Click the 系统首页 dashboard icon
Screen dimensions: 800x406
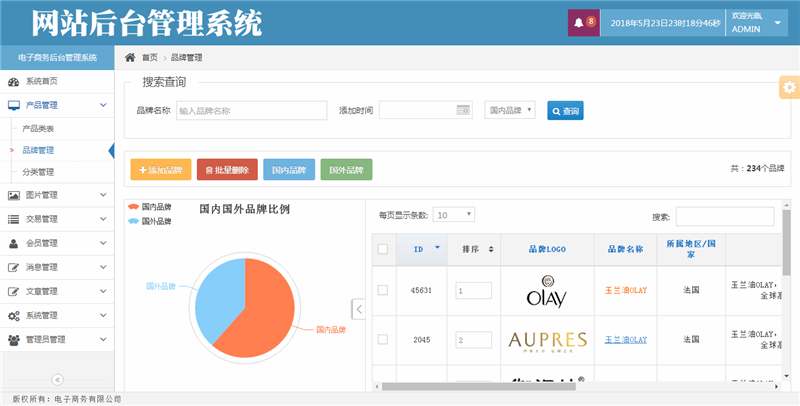(x=14, y=82)
